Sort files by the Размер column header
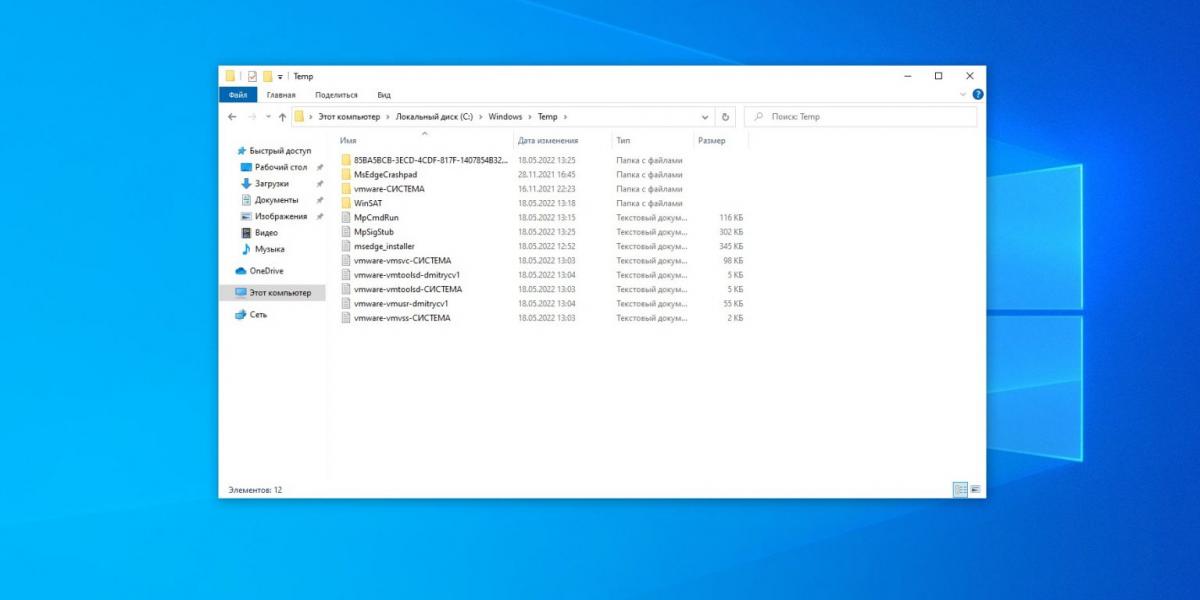Image resolution: width=1200 pixels, height=600 pixels. 712,141
